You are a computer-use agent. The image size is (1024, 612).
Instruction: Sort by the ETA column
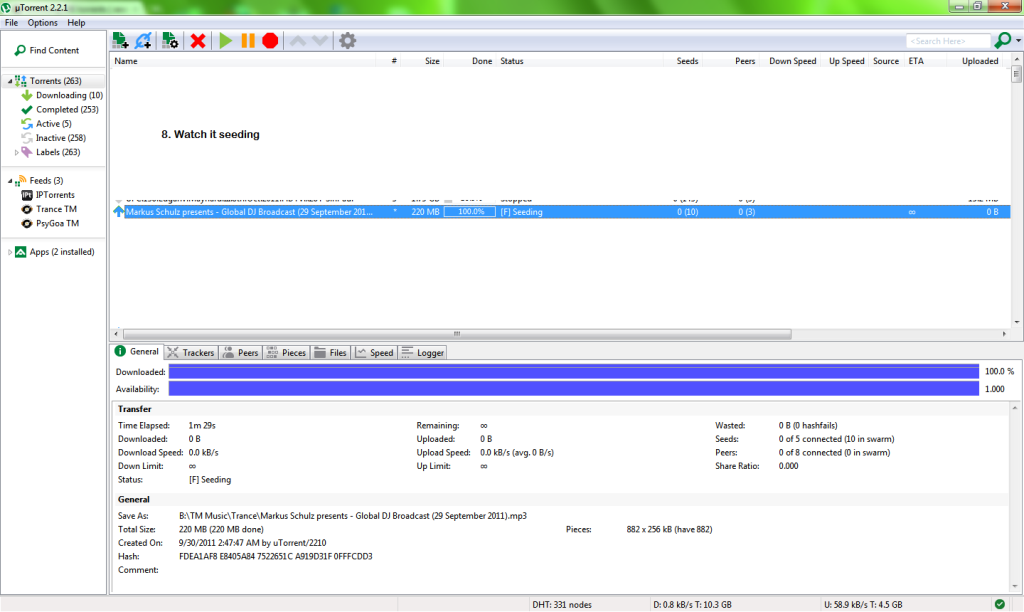click(x=916, y=61)
